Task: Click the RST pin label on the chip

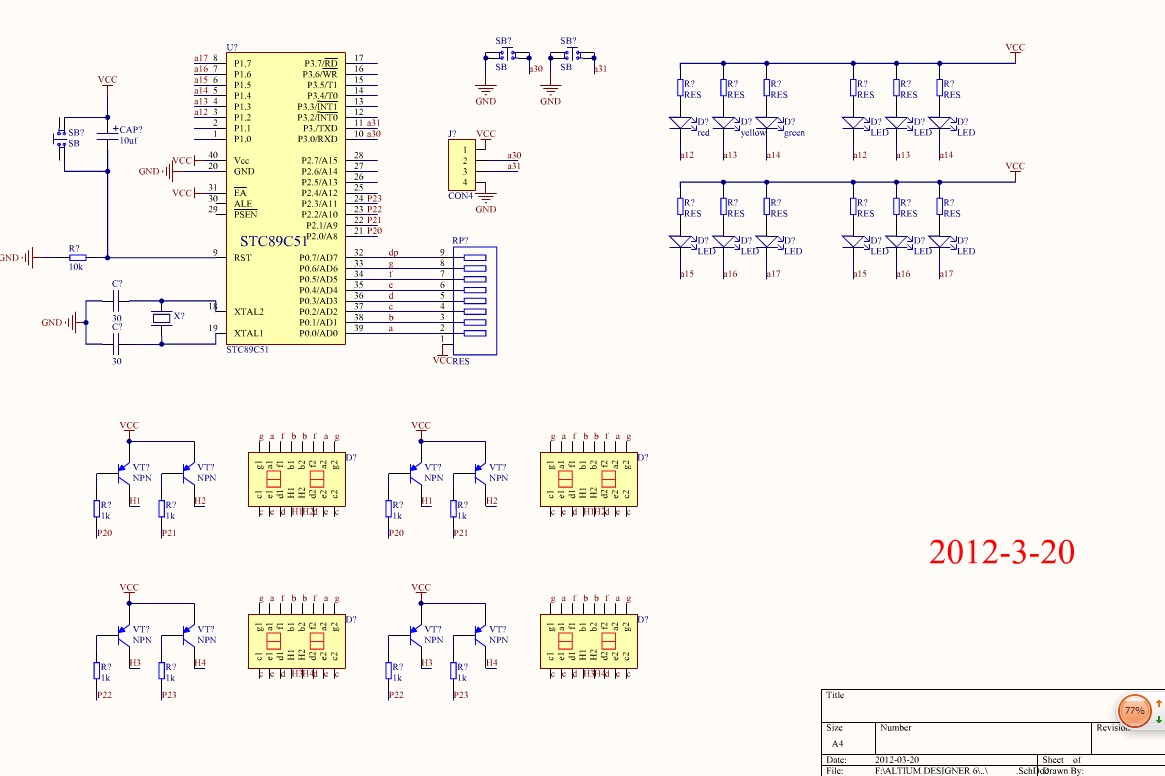Action: 243,258
